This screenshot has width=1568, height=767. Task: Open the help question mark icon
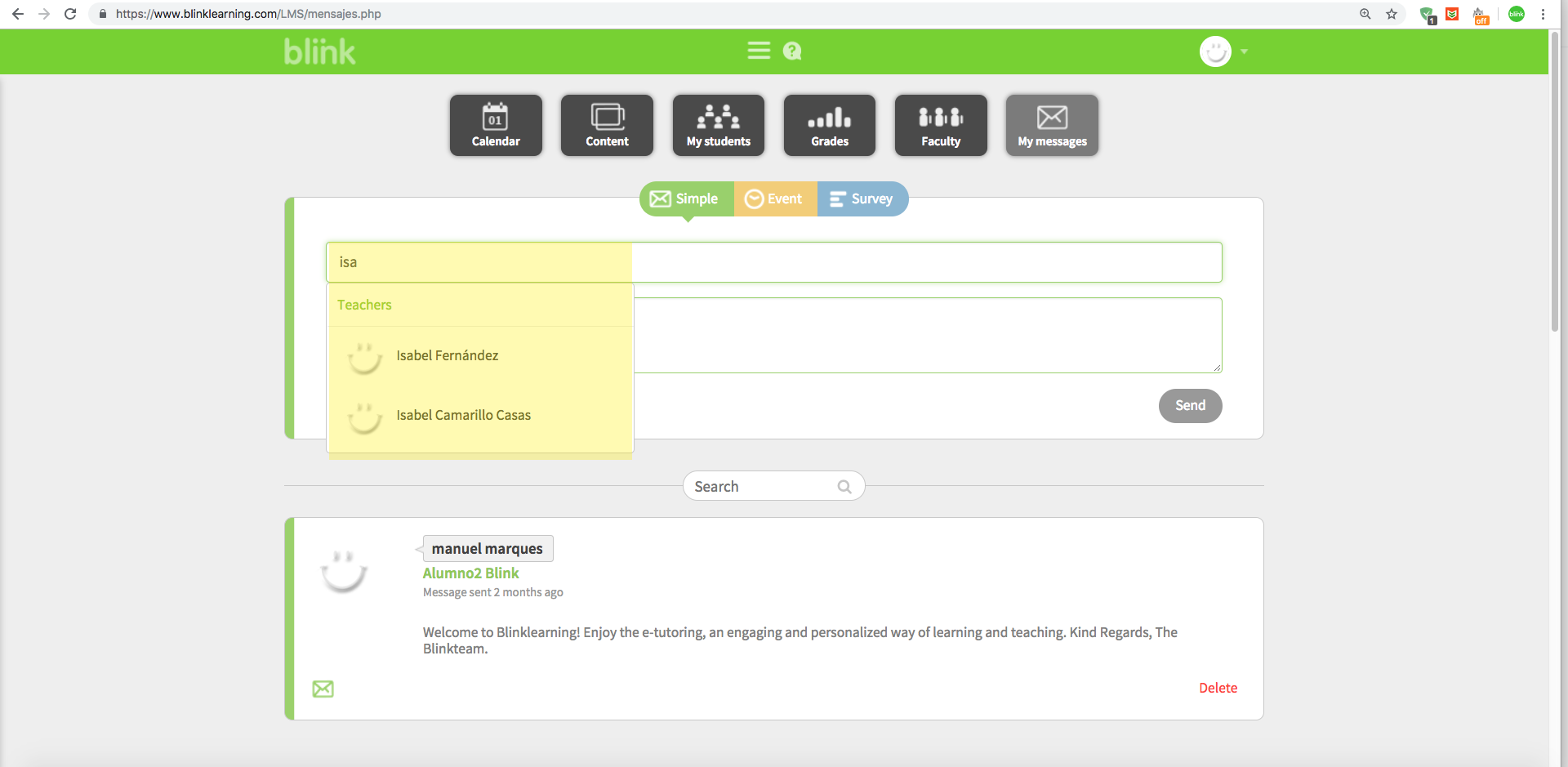[x=791, y=51]
